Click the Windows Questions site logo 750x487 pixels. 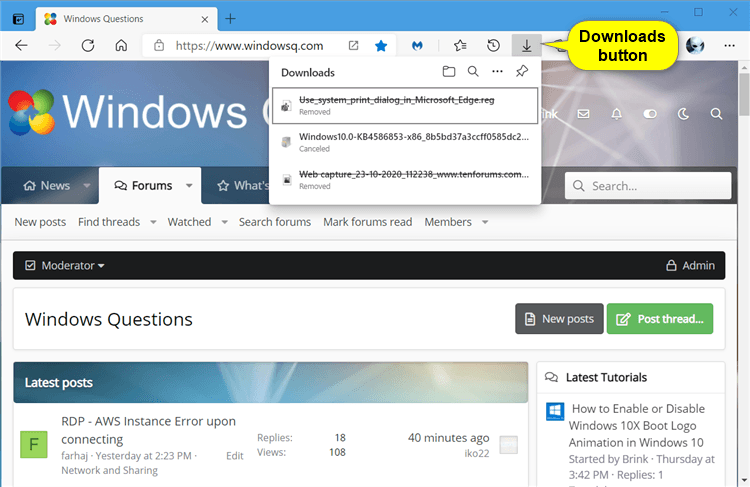[x=128, y=113]
